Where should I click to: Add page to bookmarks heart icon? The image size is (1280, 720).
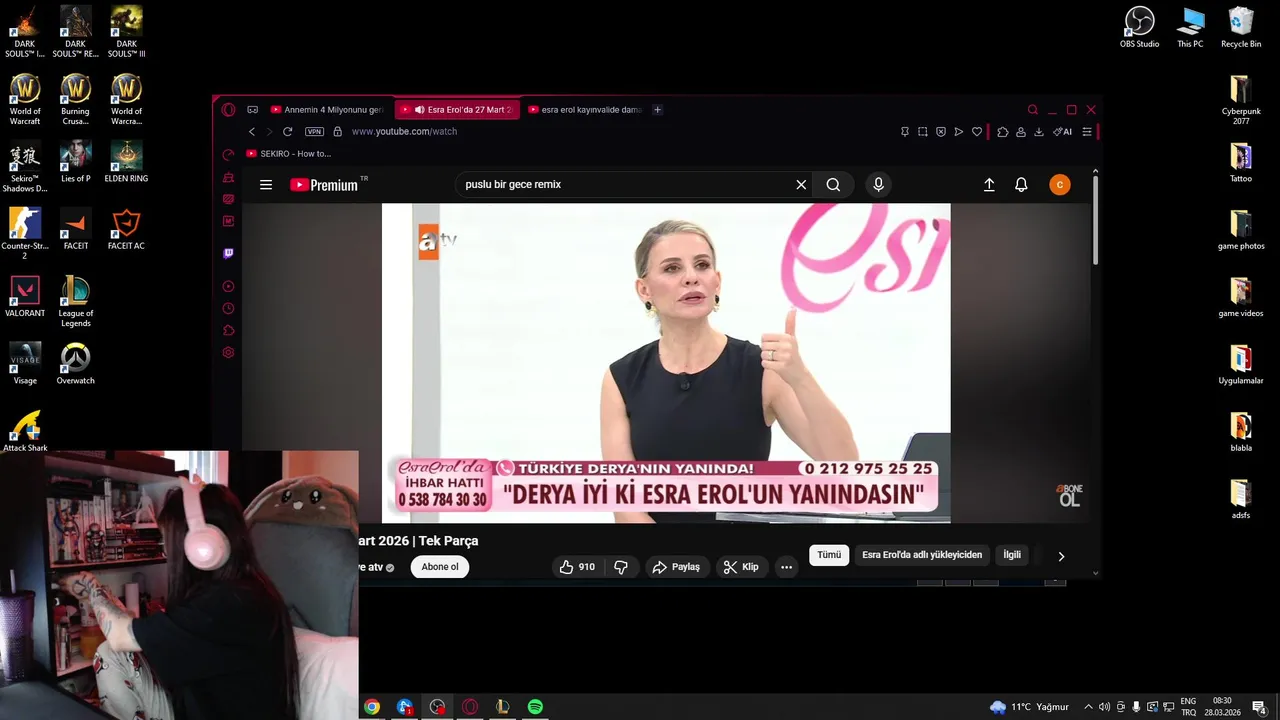click(x=977, y=132)
